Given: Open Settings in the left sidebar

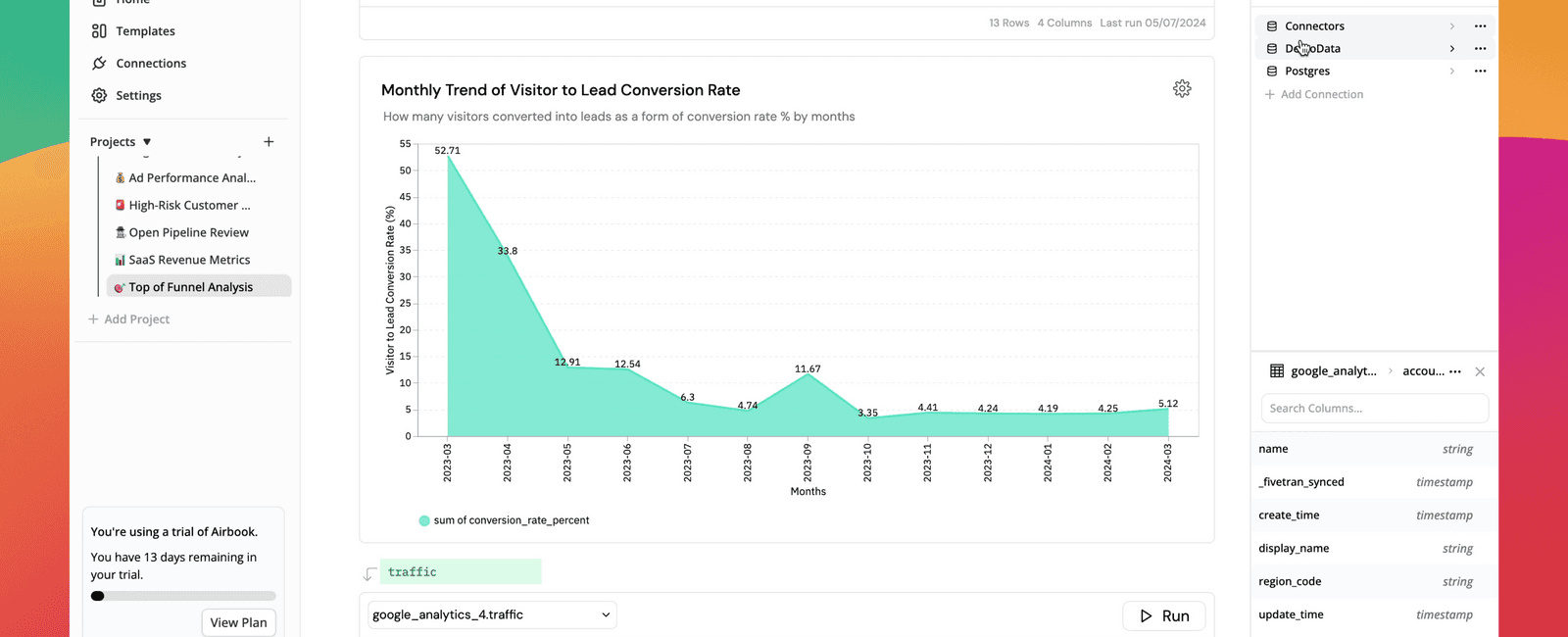Looking at the screenshot, I should coord(138,96).
